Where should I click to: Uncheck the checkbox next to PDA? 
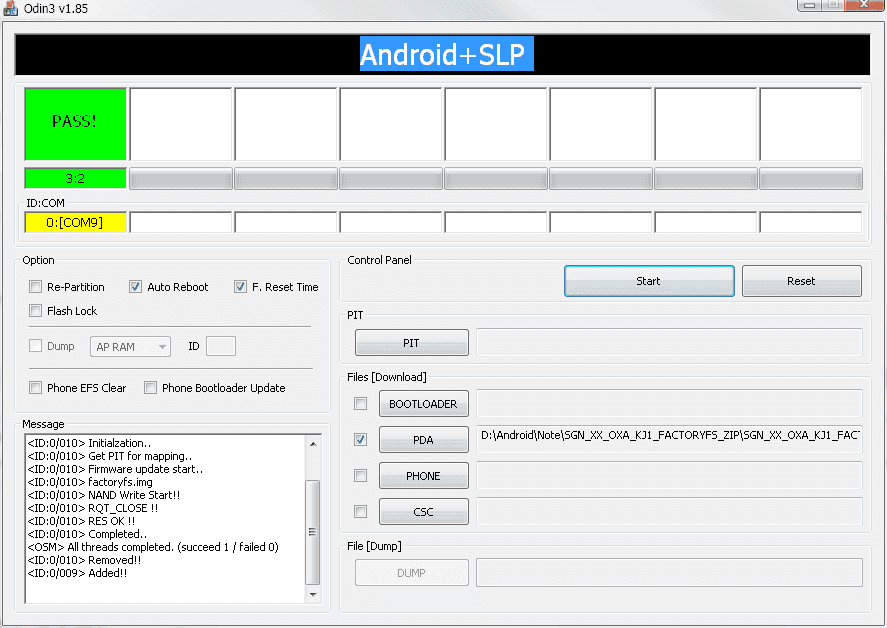pyautogui.click(x=360, y=440)
